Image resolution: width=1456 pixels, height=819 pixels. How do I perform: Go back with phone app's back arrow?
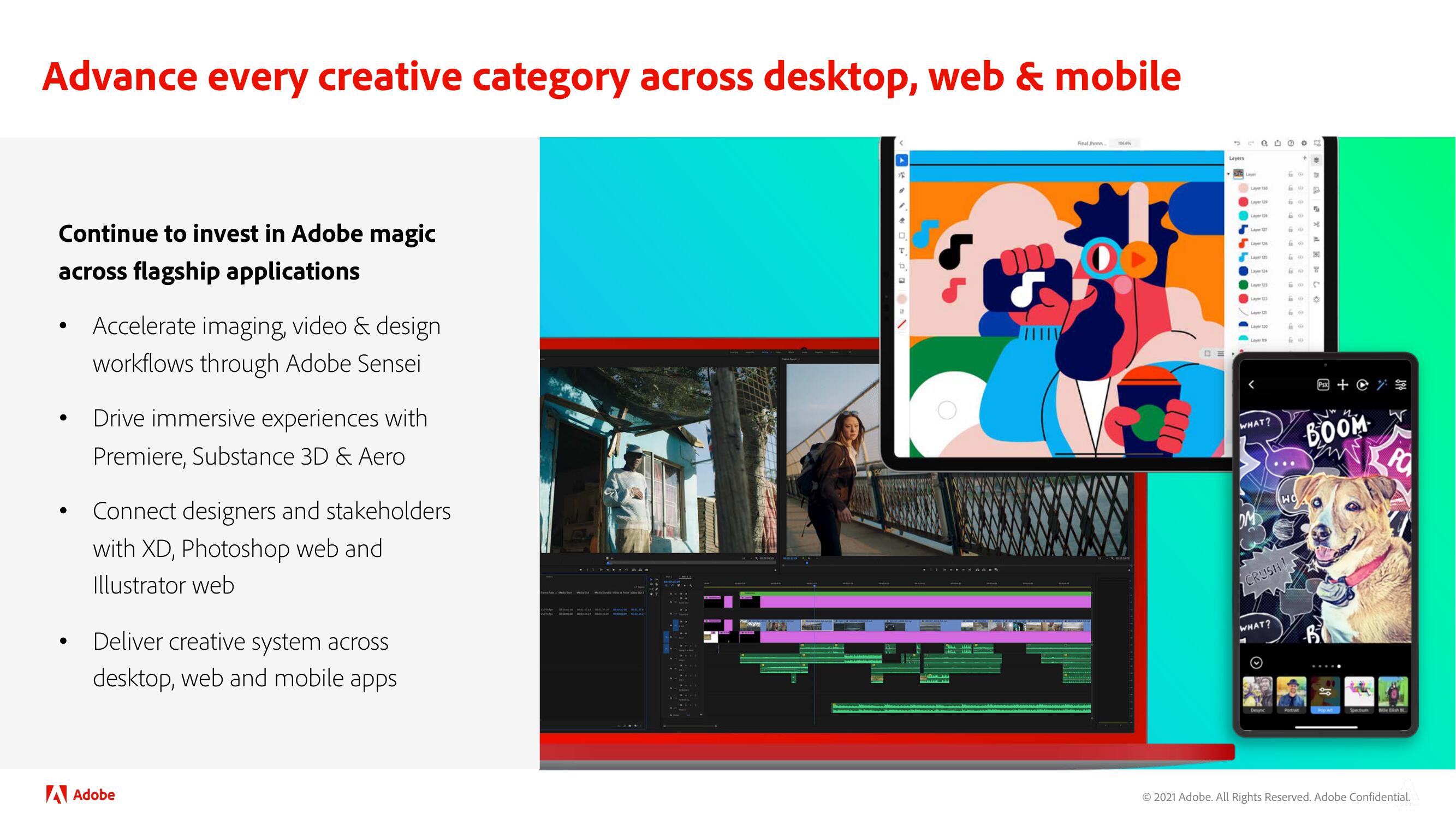[1251, 385]
